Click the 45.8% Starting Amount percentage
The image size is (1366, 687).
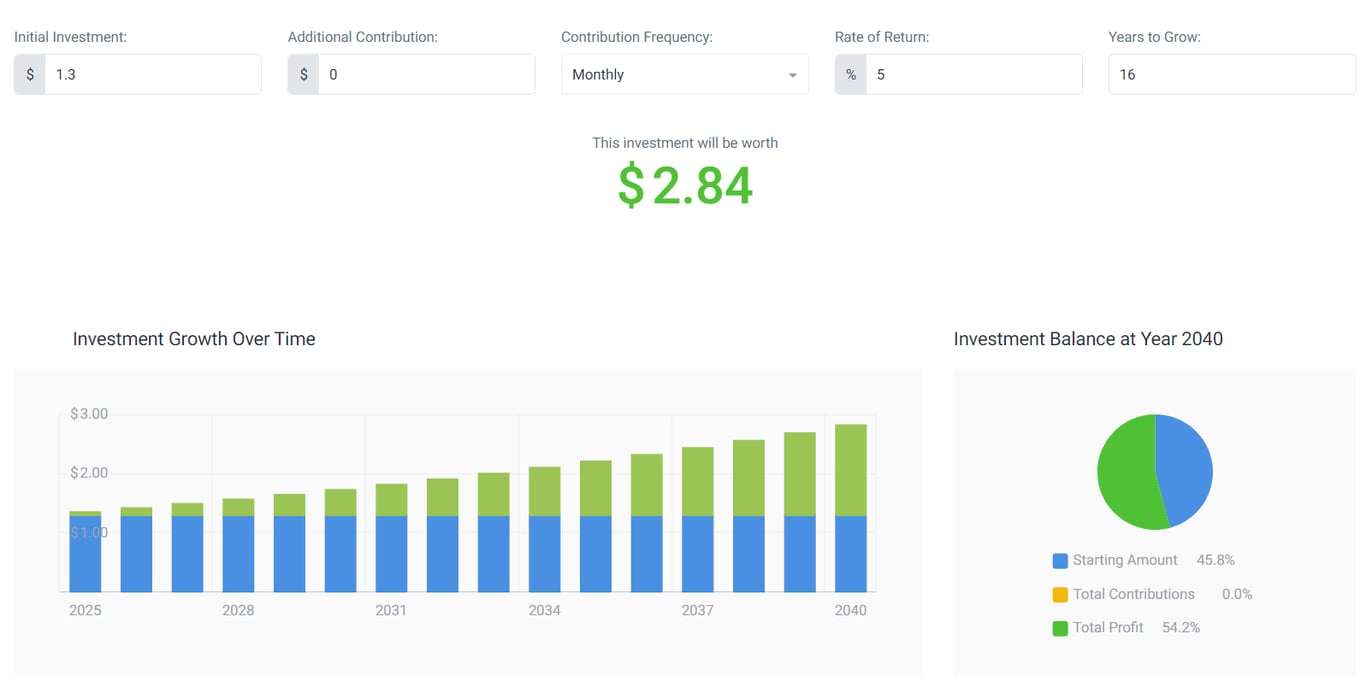[x=1215, y=560]
